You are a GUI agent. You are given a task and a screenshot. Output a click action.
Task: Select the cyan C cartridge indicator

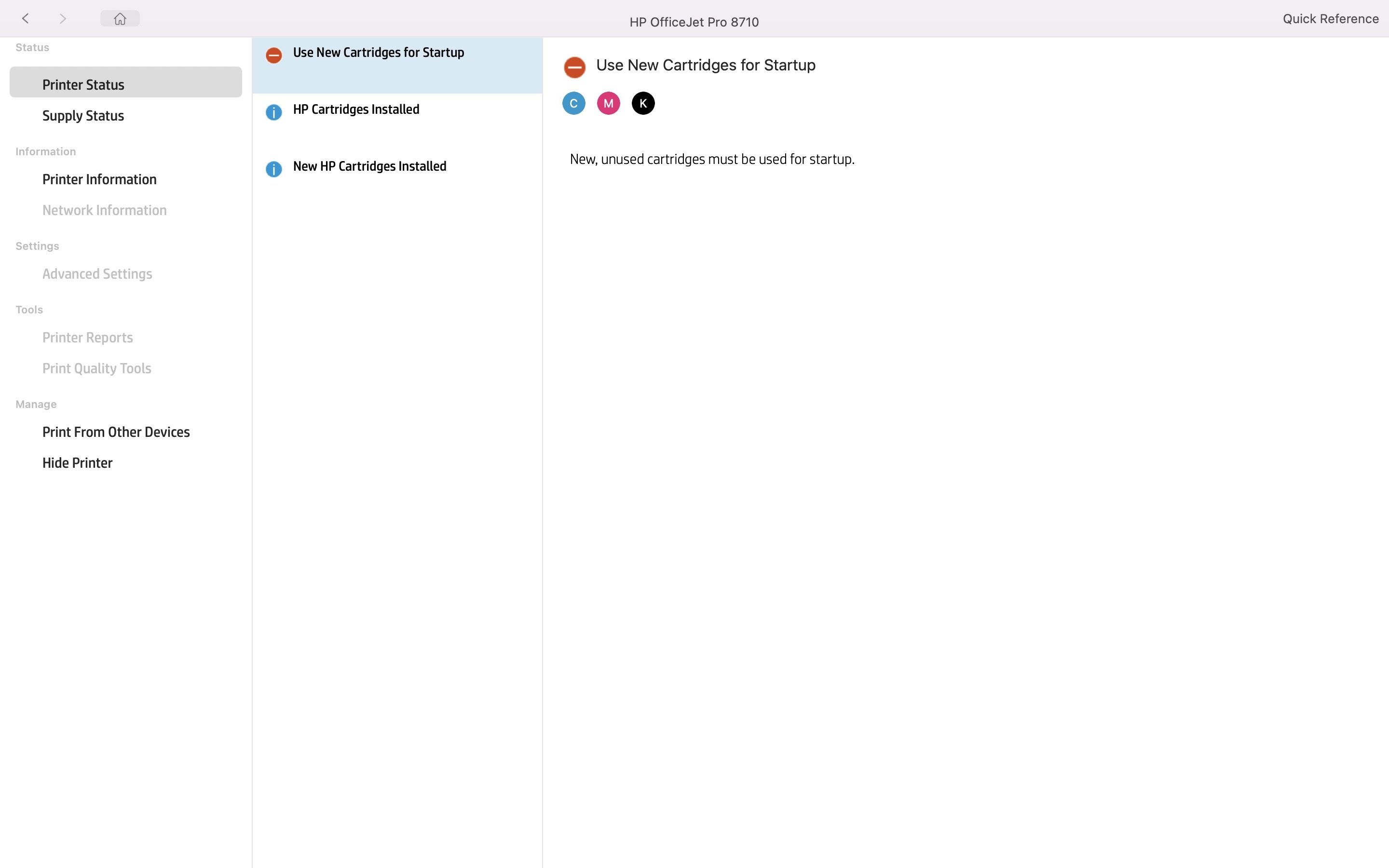pyautogui.click(x=574, y=103)
